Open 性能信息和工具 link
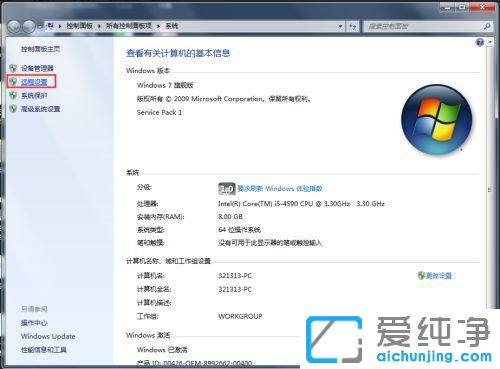This screenshot has height=369, width=500. (44, 350)
